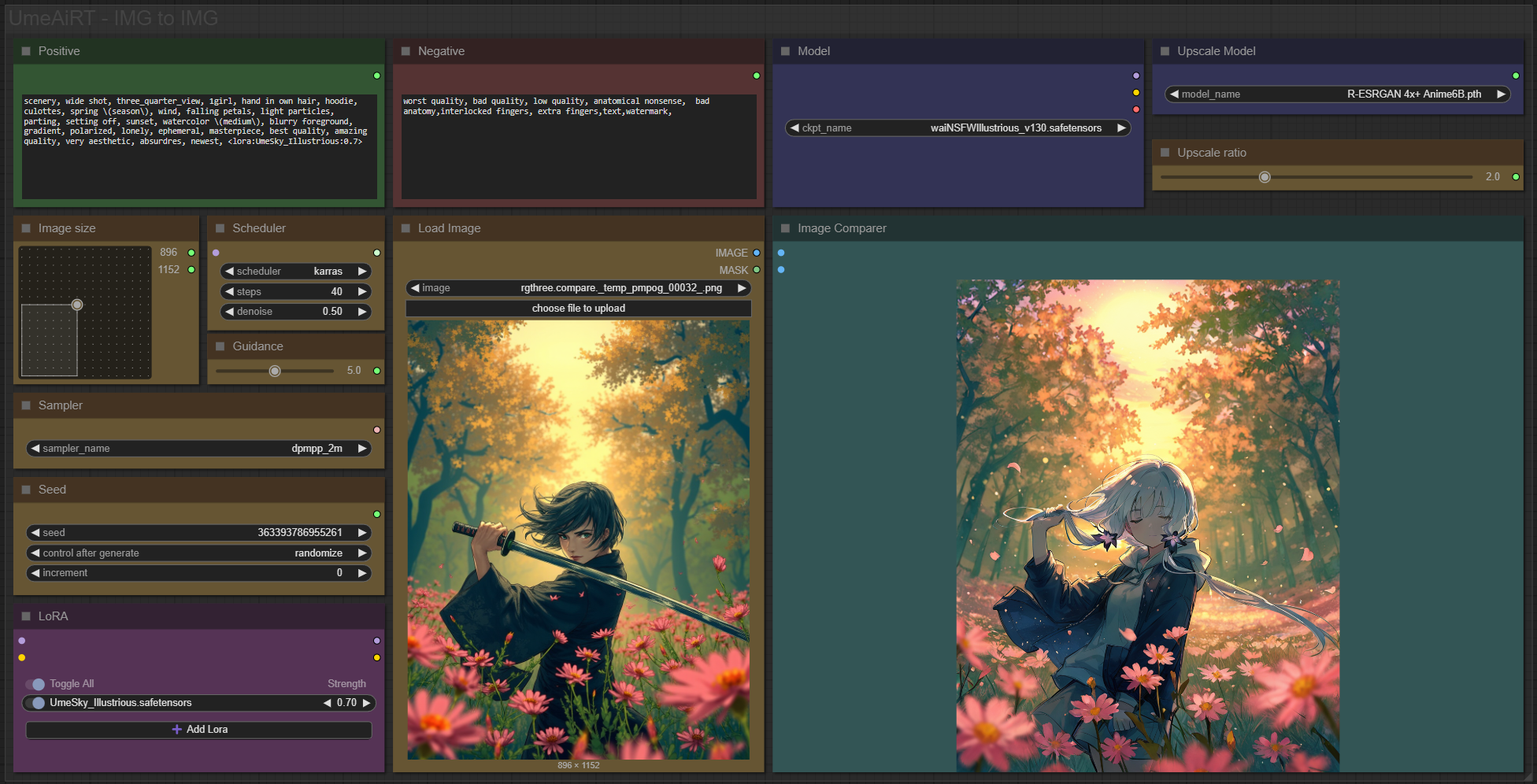The width and height of the screenshot is (1537, 784).
Task: Click the square icon beside Upscale ratio title
Action: tap(1165, 153)
